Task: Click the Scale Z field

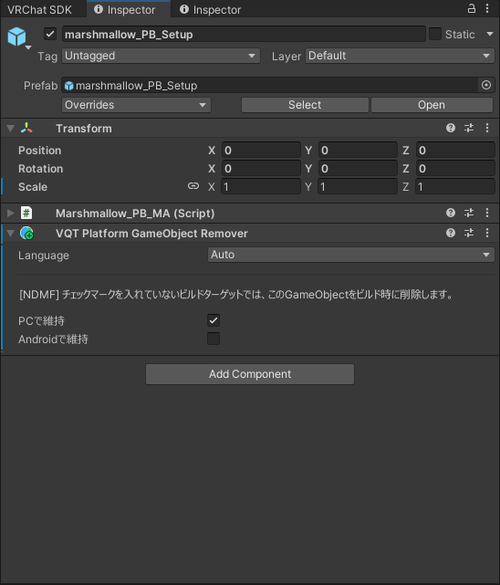Action: pyautogui.click(x=455, y=187)
